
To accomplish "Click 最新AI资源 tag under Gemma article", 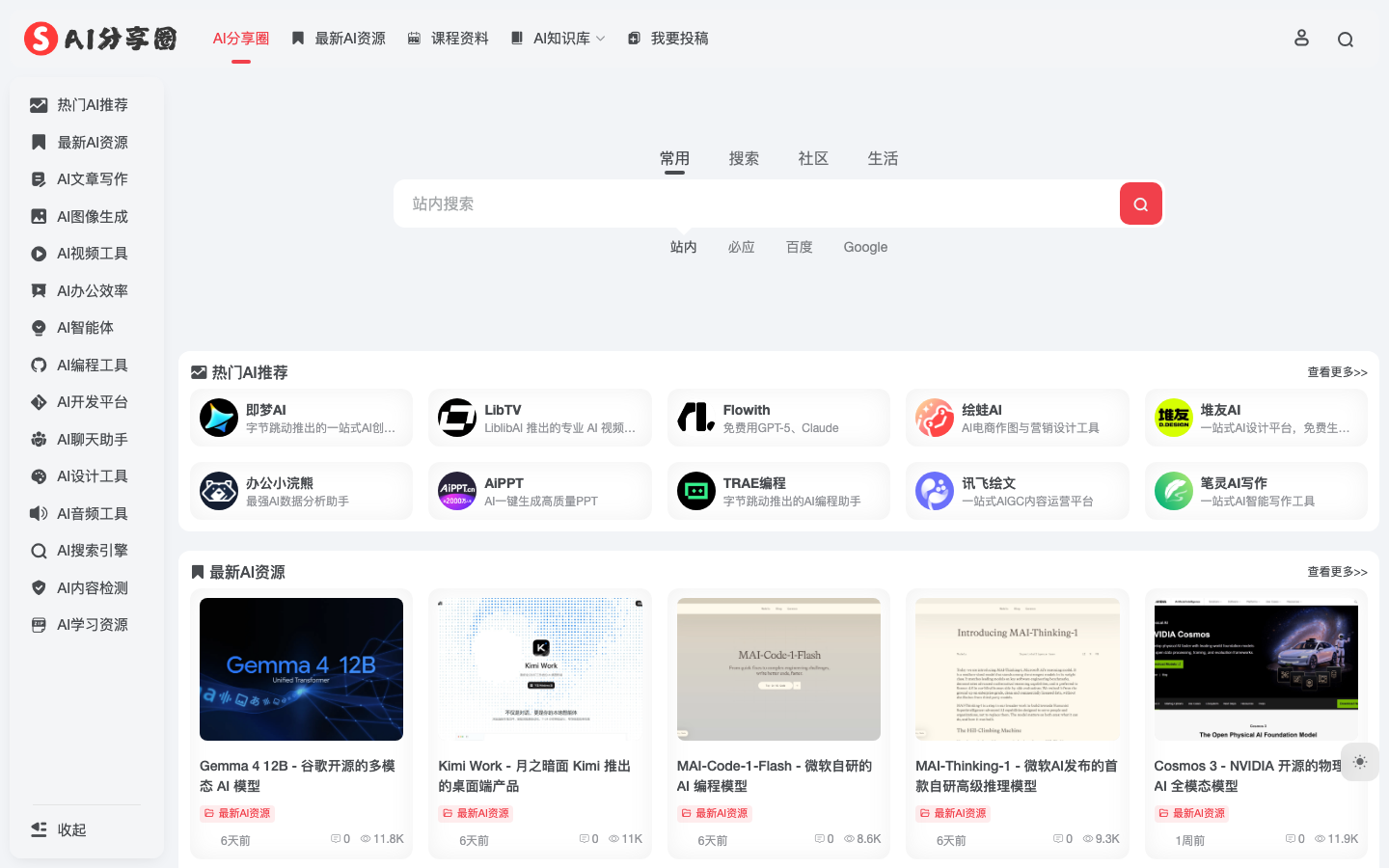I will point(237,813).
